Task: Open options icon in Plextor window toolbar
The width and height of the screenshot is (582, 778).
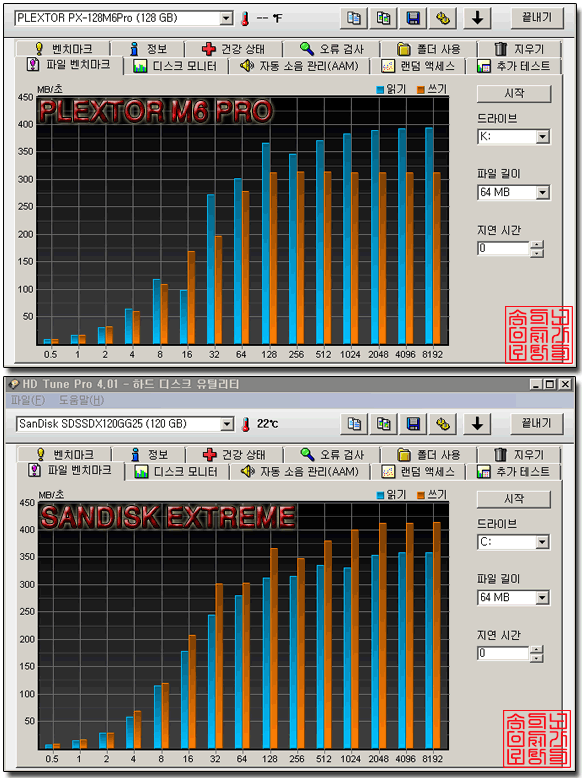Action: tap(443, 18)
